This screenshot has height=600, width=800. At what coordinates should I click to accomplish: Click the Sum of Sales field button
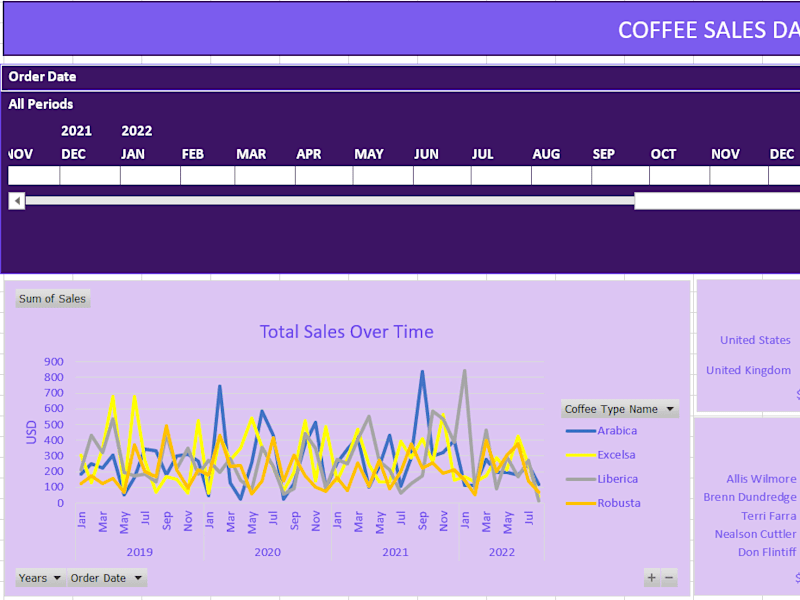coord(53,298)
